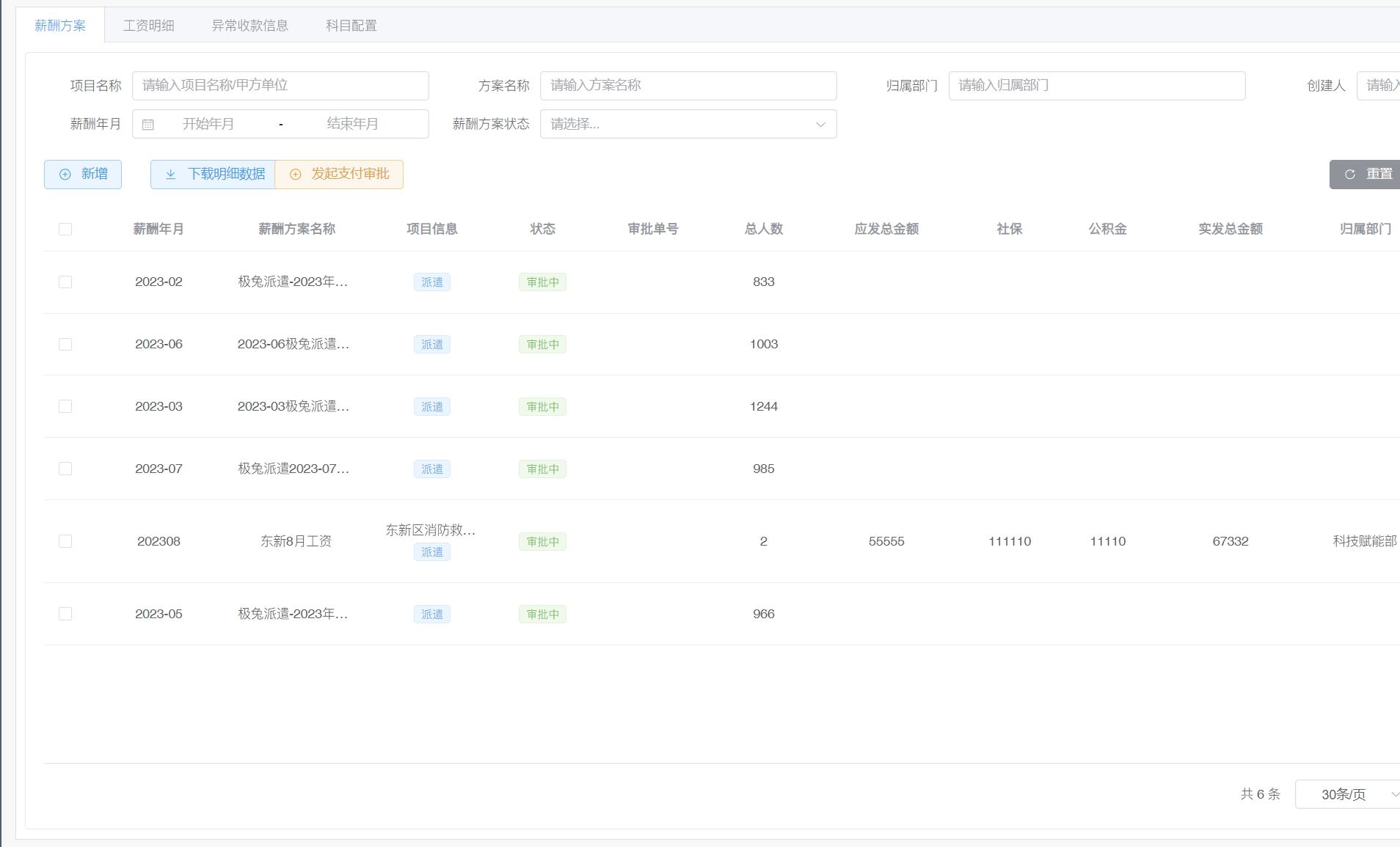Open the 结束年月 date picker

tap(352, 125)
